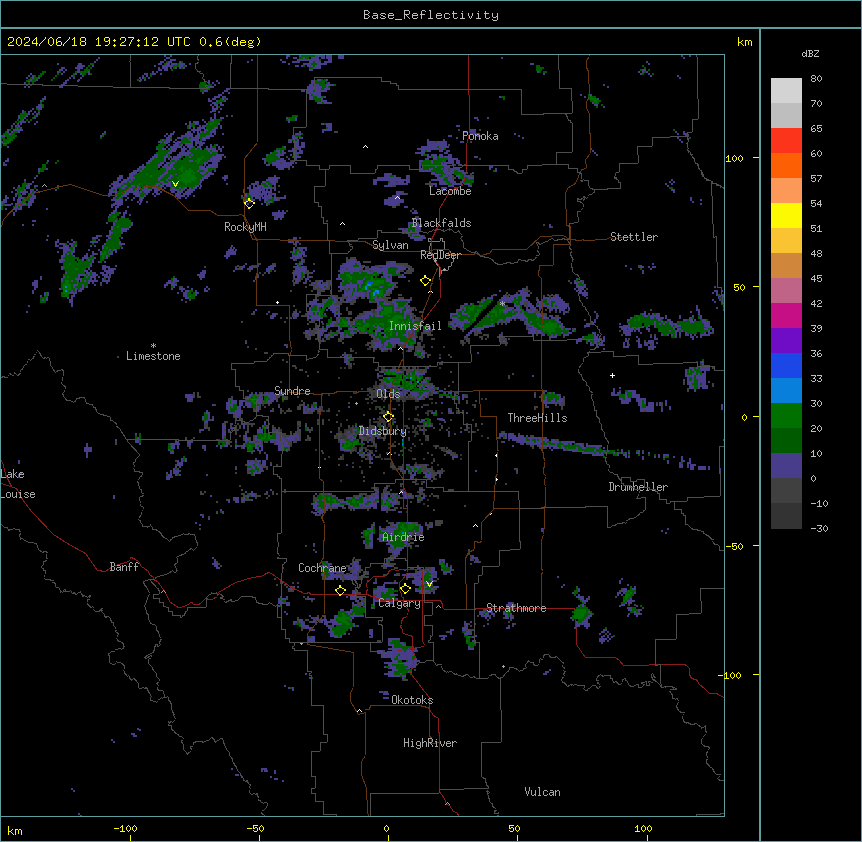This screenshot has height=842, width=862.
Task: Click the Okotoks label
Action: (x=412, y=700)
